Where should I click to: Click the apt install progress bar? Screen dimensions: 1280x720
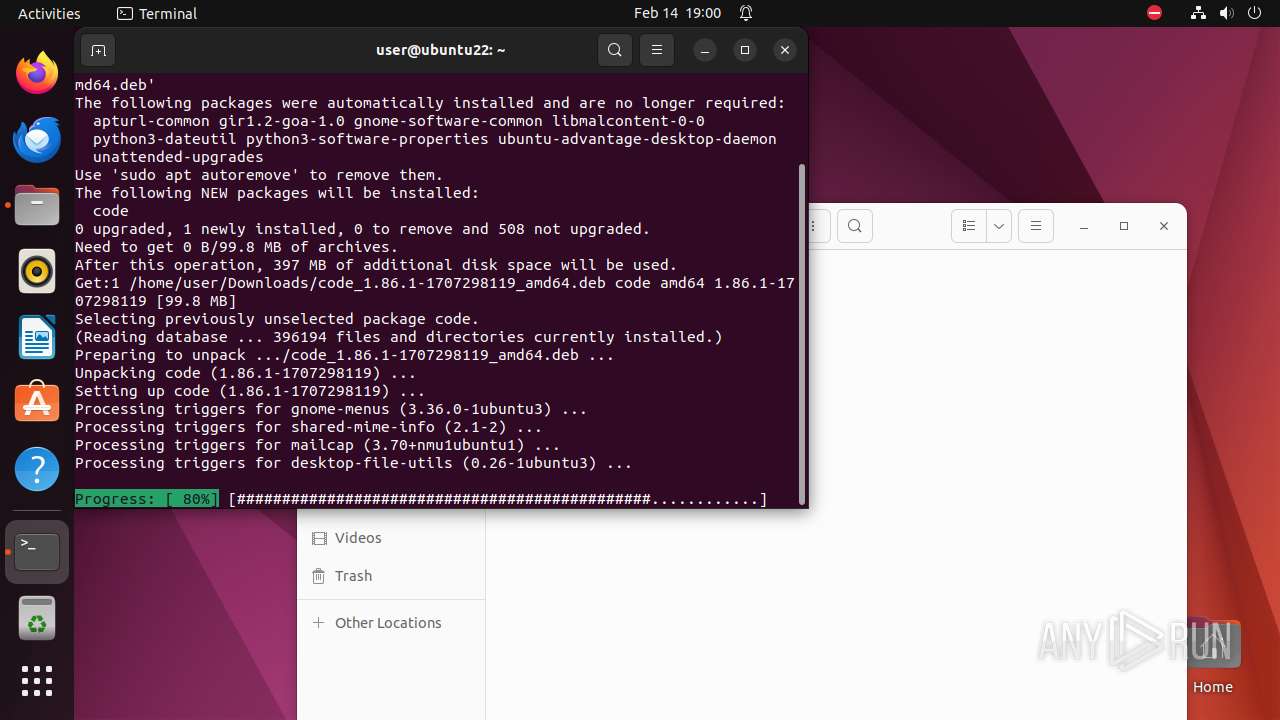497,499
